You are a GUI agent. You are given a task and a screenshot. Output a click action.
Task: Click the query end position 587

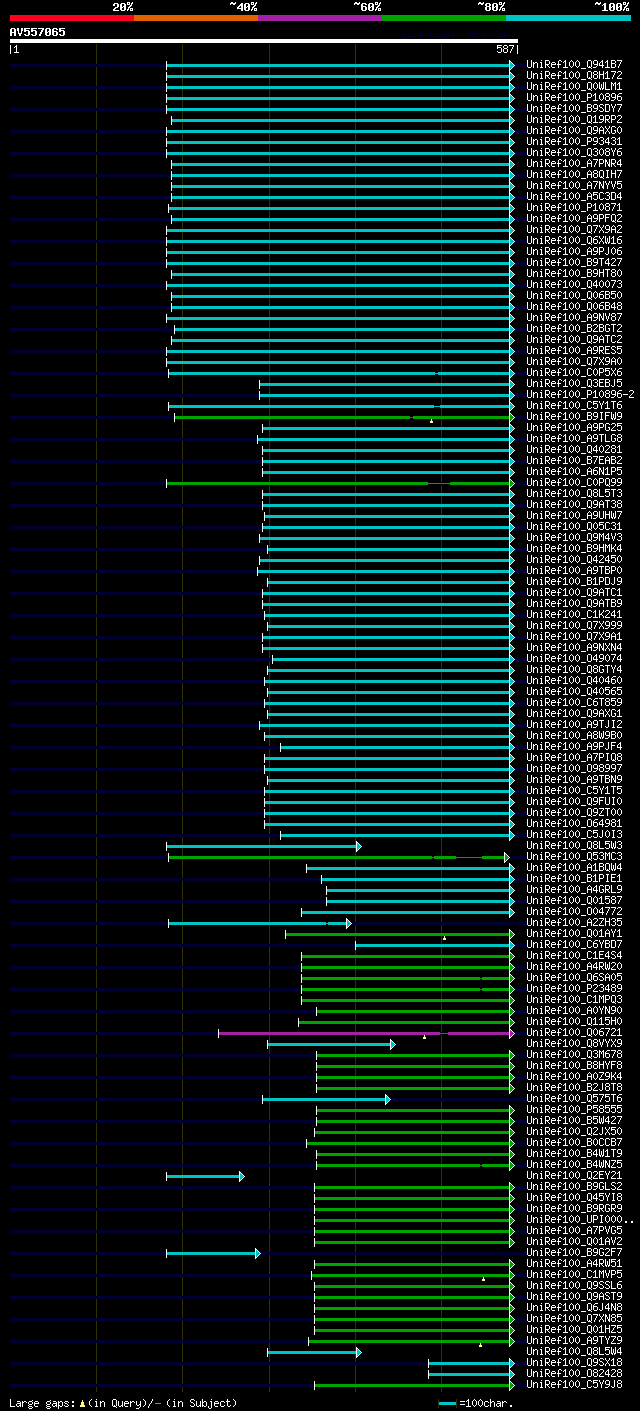[505, 49]
